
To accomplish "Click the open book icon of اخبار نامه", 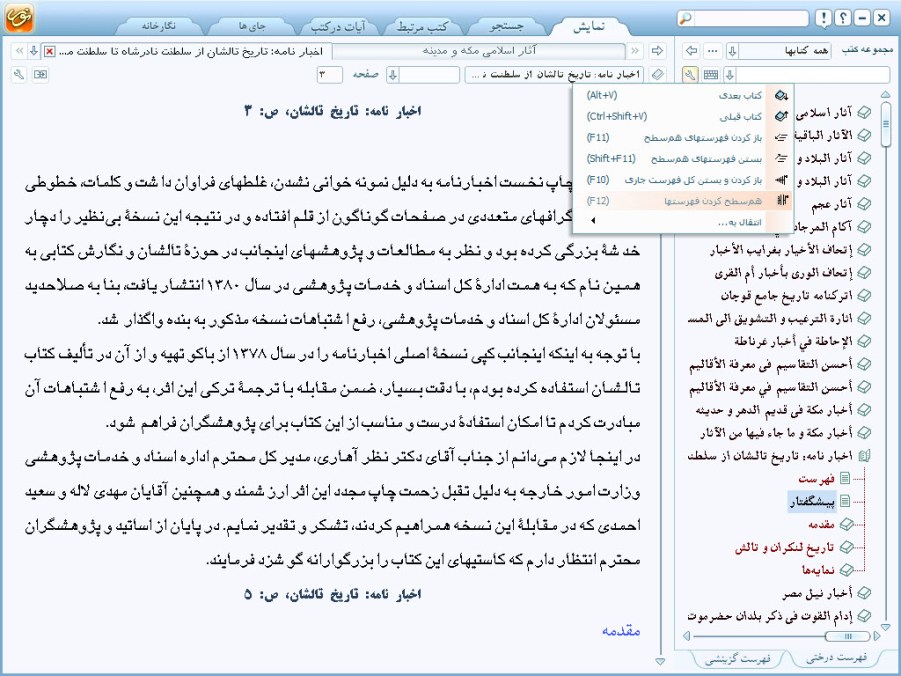I will pos(864,456).
